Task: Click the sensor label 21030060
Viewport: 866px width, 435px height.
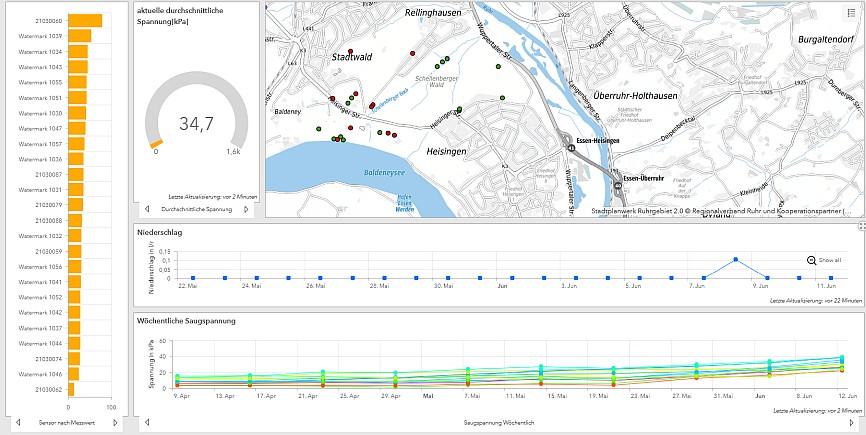Action: coord(49,20)
